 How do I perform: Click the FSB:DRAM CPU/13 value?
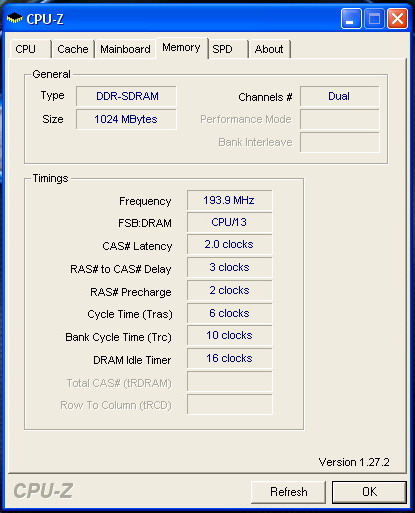[230, 222]
